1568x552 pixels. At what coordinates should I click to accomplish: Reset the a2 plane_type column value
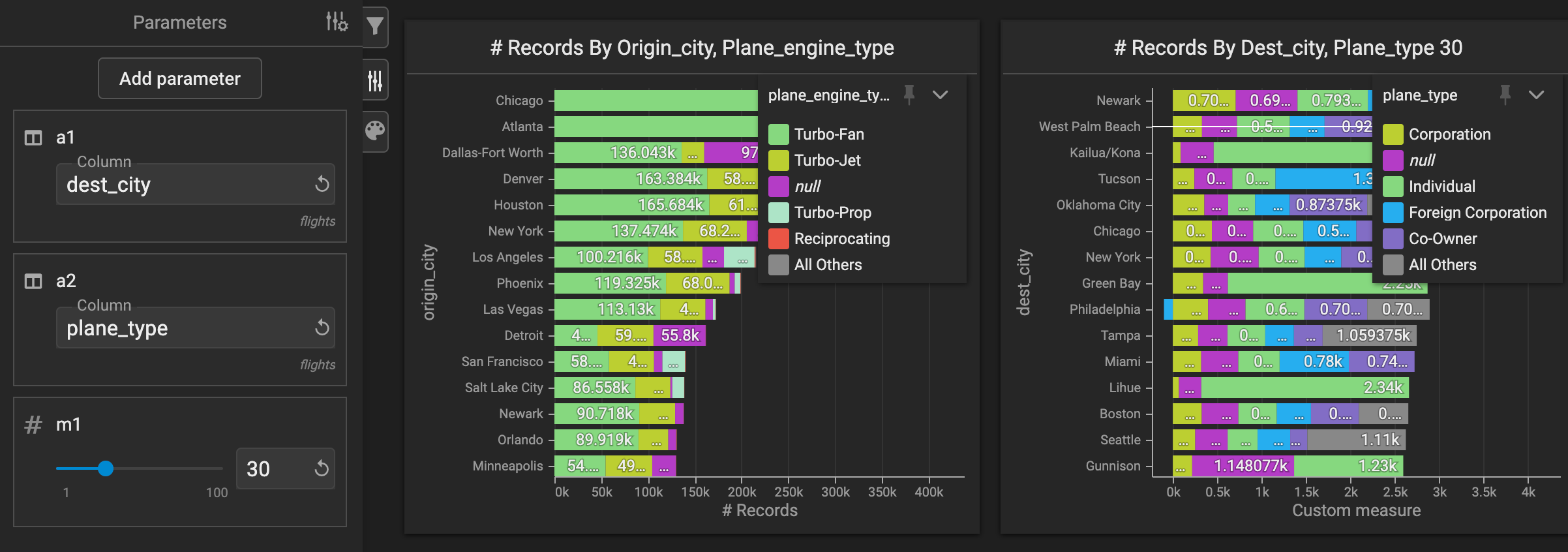tap(322, 328)
